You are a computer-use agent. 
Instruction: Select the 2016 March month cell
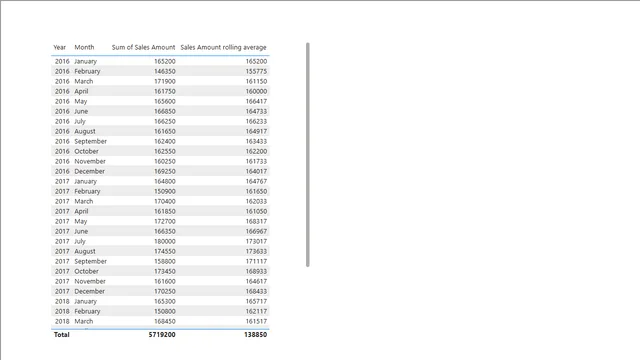(x=84, y=81)
